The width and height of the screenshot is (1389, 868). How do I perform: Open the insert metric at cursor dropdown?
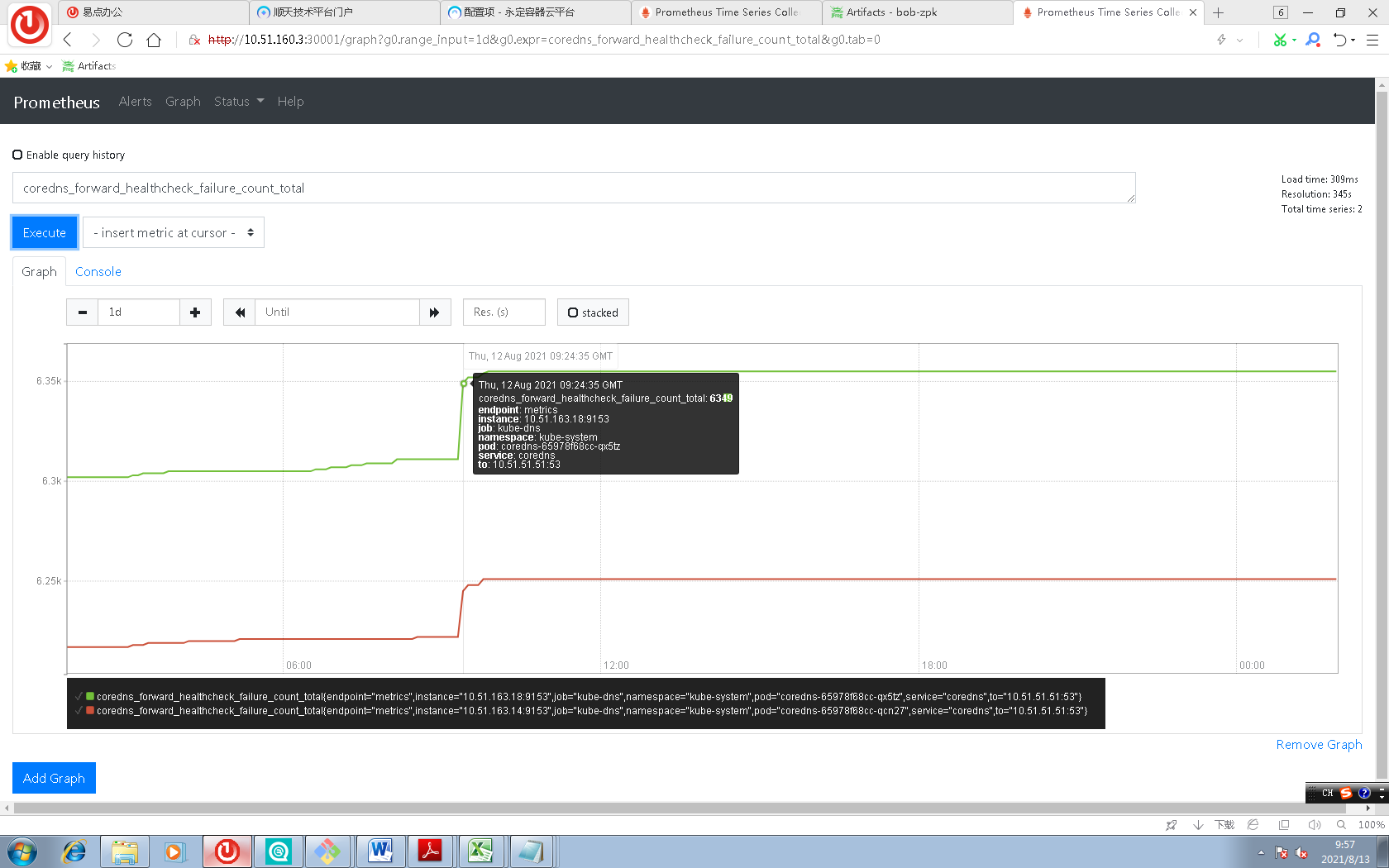click(174, 232)
